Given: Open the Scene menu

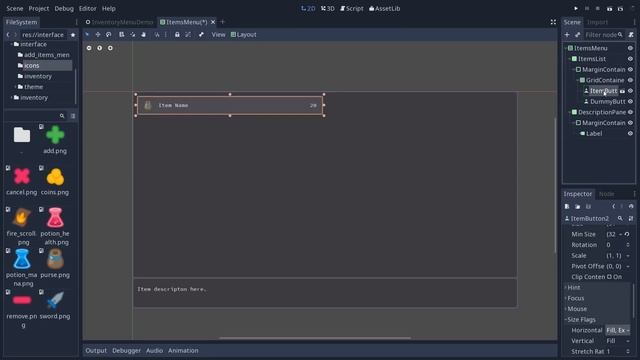Looking at the screenshot, I should tap(15, 9).
